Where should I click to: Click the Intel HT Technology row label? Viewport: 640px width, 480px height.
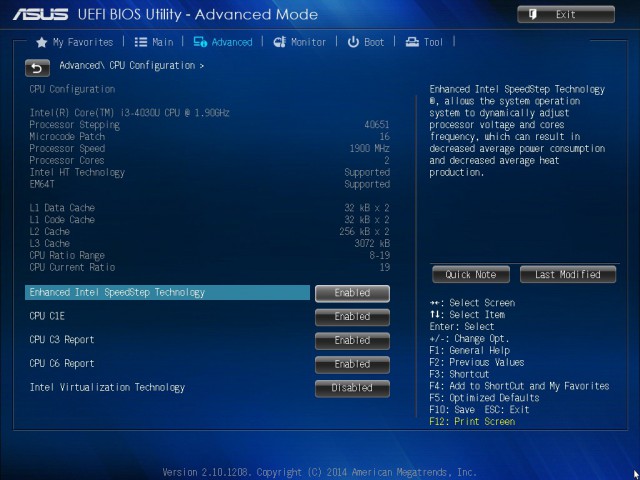(77, 173)
